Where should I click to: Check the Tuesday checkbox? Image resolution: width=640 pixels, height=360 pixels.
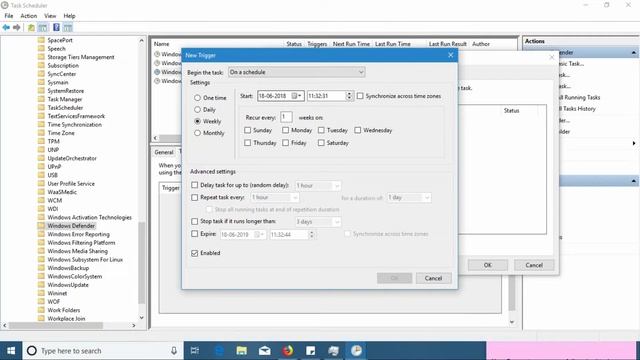(x=321, y=130)
